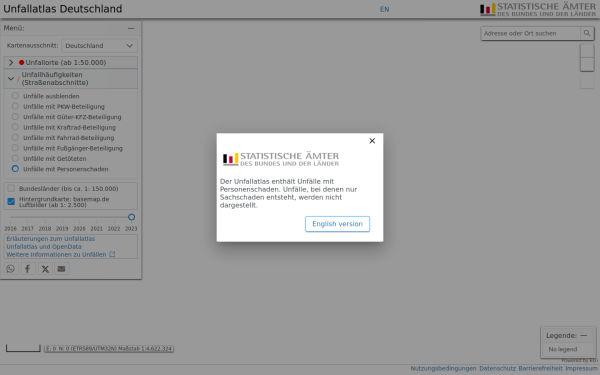Select 'Unfälle mit Güter-KFZ-Beteiligung' option

15,116
